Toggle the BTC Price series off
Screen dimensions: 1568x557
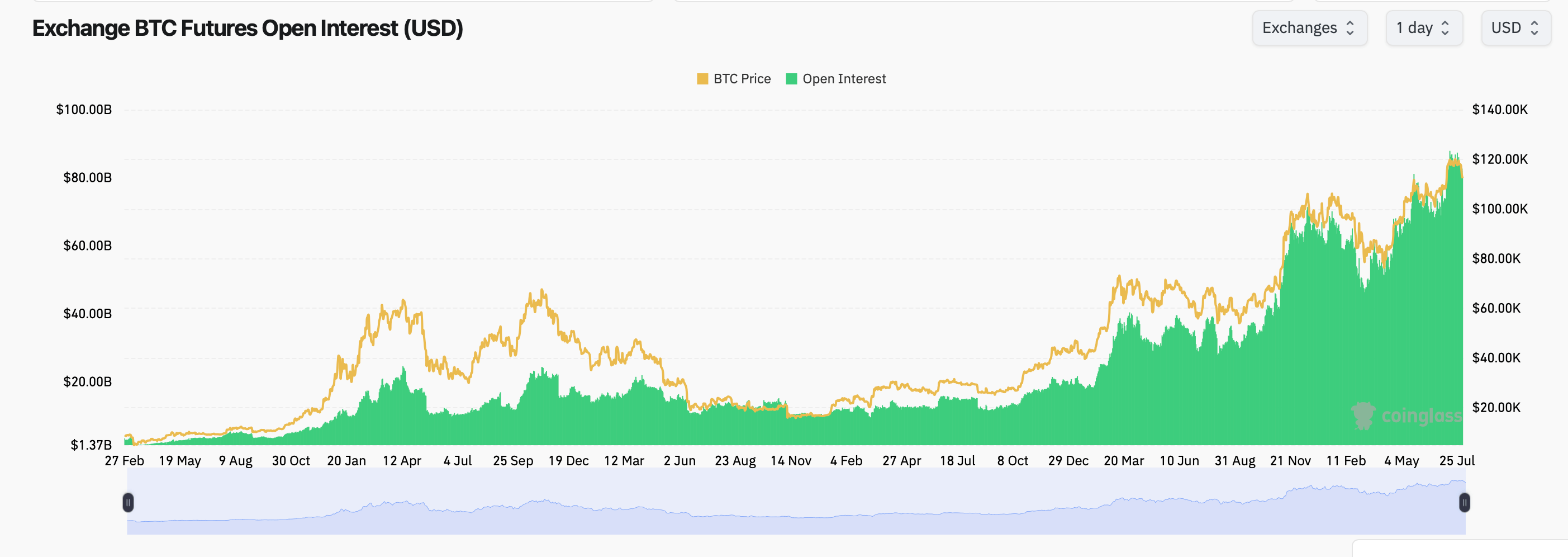click(734, 79)
